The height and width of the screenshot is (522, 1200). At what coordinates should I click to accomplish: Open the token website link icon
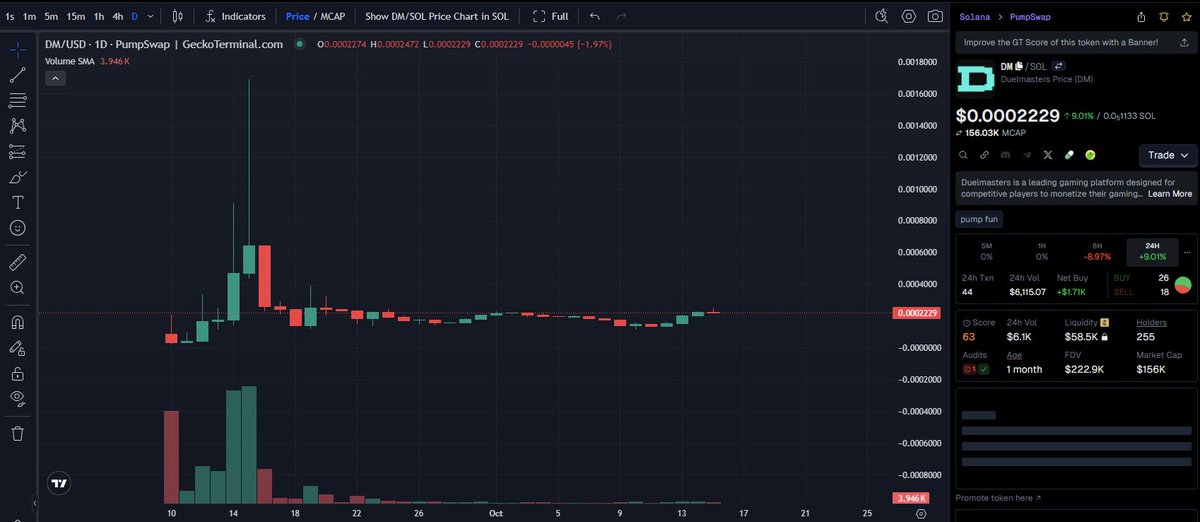pos(985,155)
